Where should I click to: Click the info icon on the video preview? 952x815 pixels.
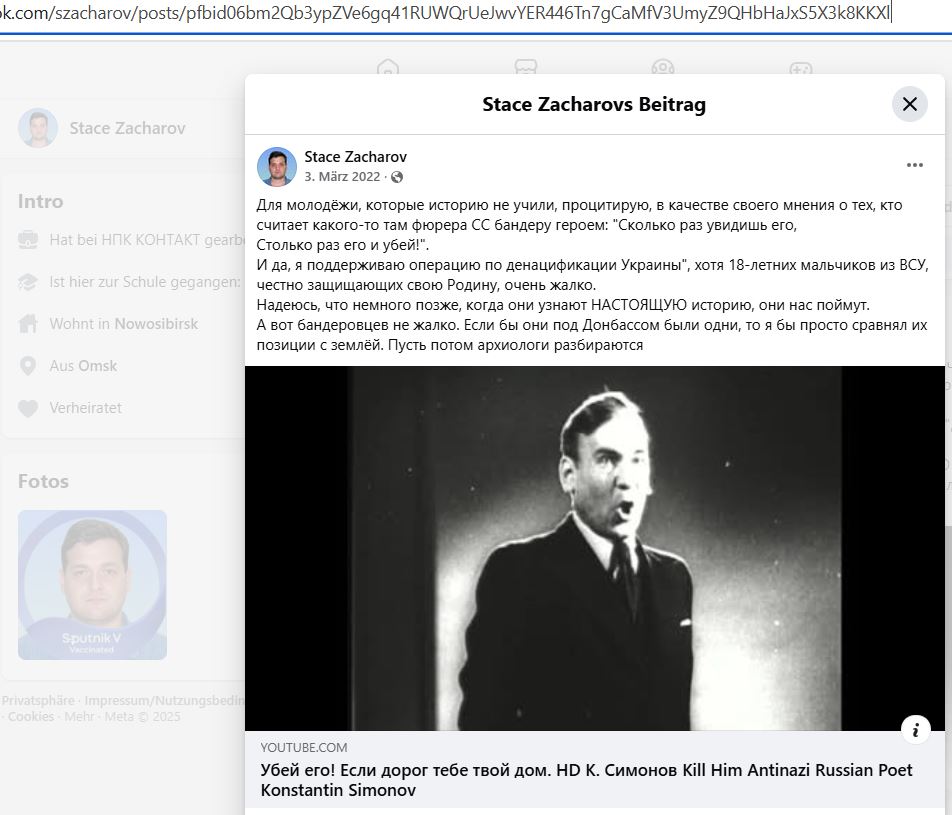(916, 729)
